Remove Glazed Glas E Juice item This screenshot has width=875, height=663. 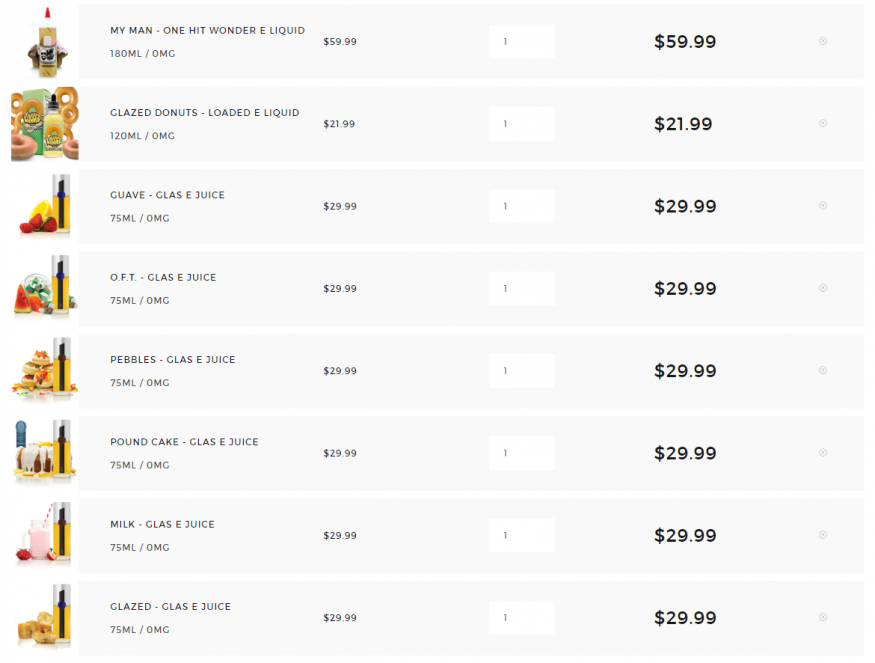pyautogui.click(x=823, y=617)
